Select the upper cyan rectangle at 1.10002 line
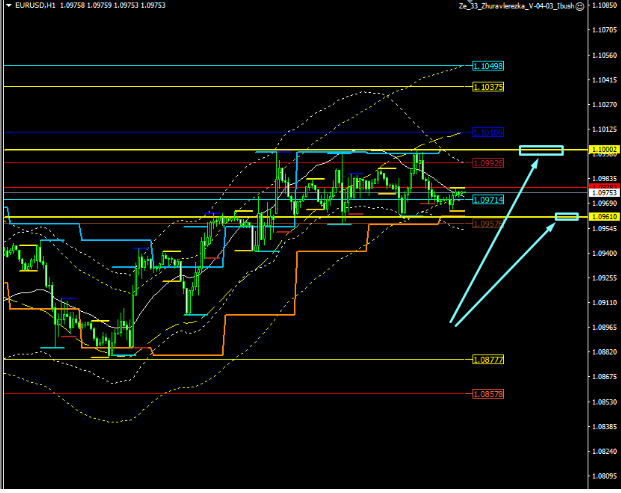This screenshot has width=621, height=493. [541, 151]
